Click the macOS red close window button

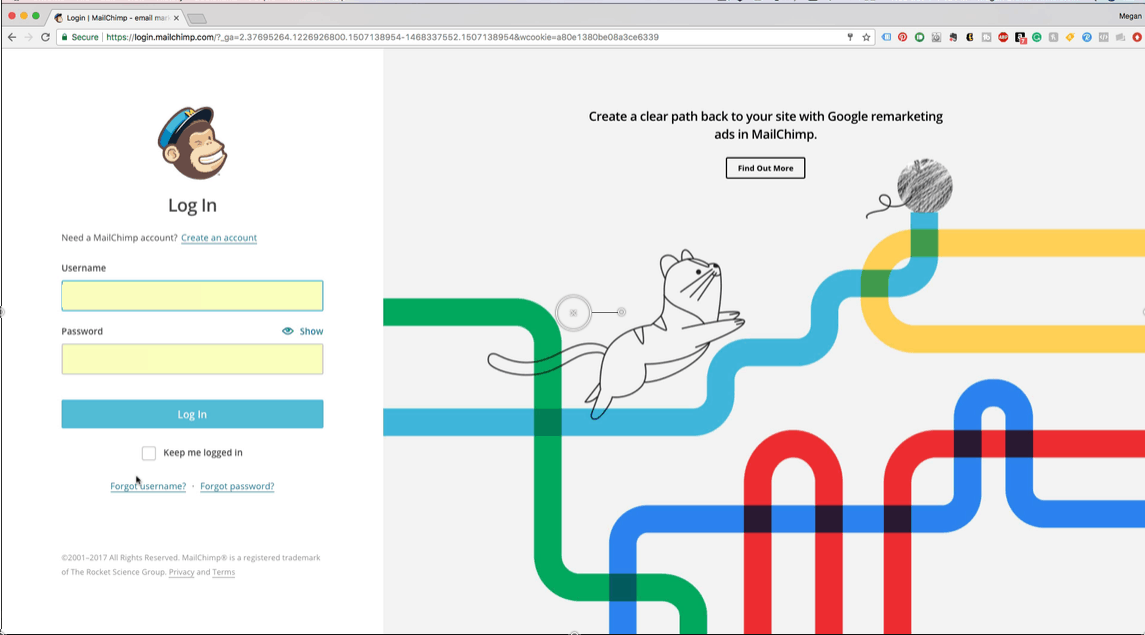click(x=12, y=15)
